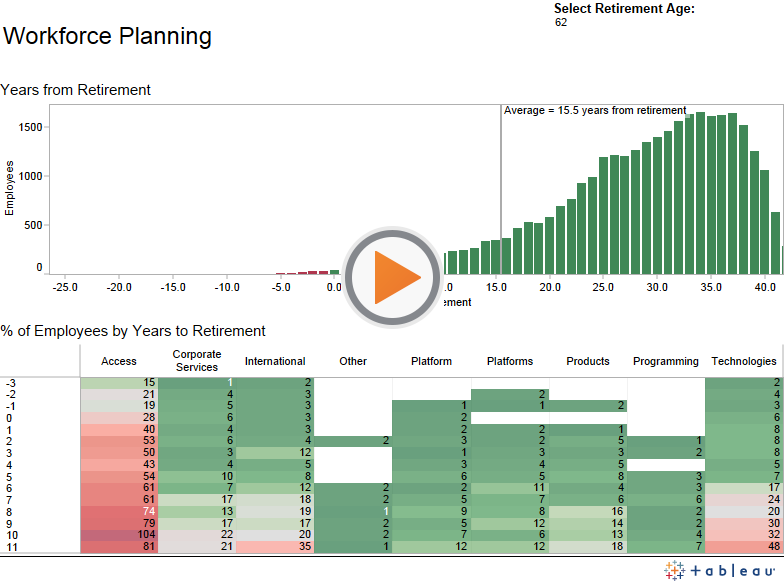The image size is (784, 585).
Task: Click the International column header
Action: (x=275, y=361)
